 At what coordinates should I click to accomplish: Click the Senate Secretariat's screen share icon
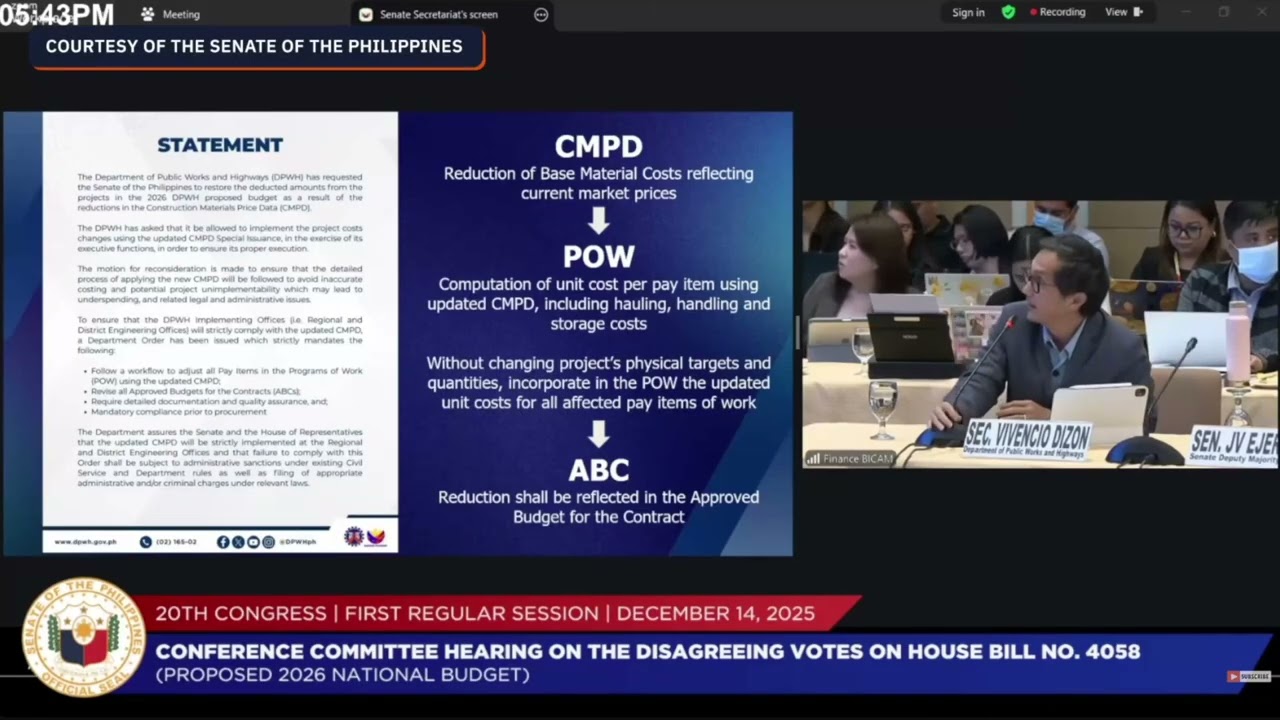(x=366, y=14)
